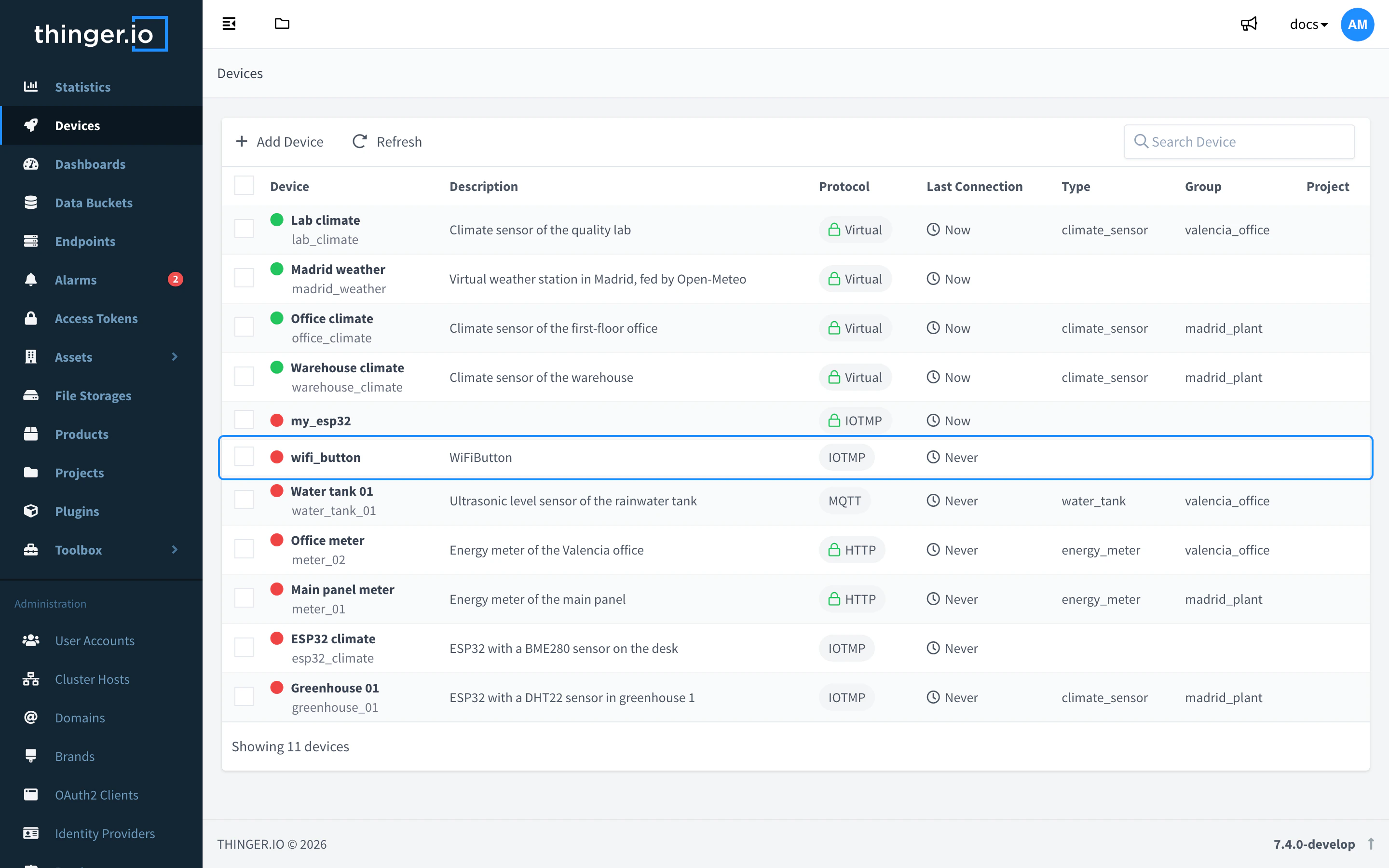Open announcements via the megaphone icon
Viewport: 1389px width, 868px height.
(x=1248, y=24)
